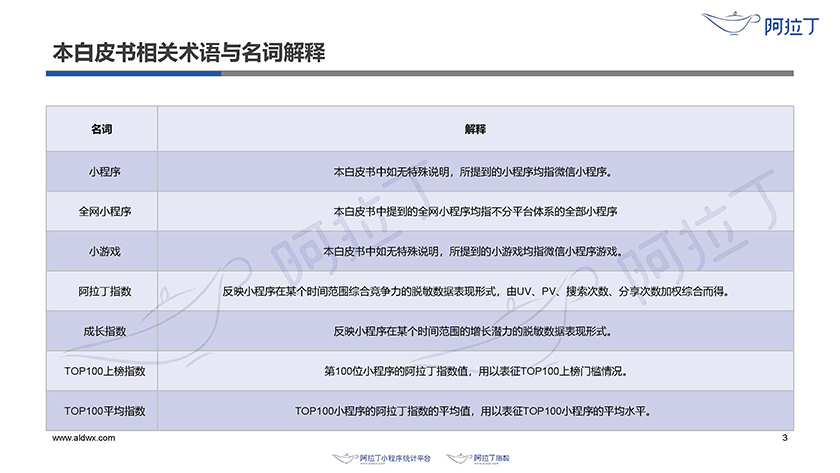Click the page number 3

785,438
